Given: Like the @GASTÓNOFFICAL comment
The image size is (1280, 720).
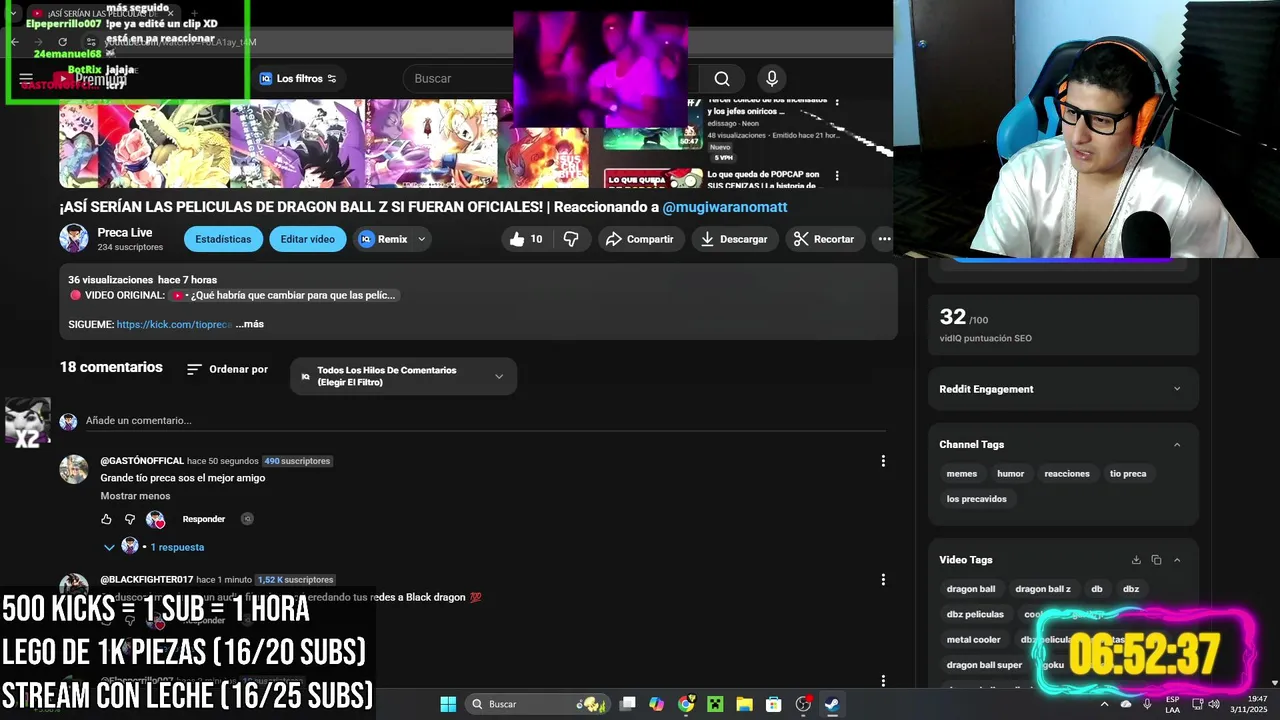Looking at the screenshot, I should (106, 519).
